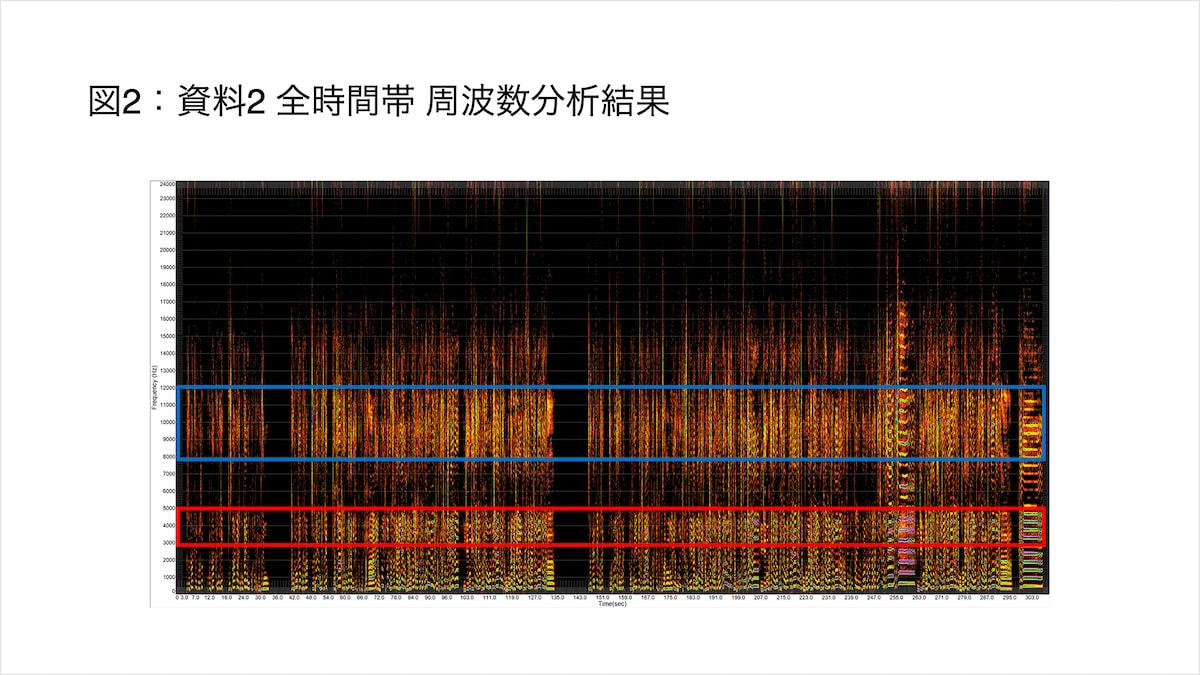This screenshot has width=1200, height=675.
Task: Click the 255.0 time marker on the axis
Action: [x=896, y=598]
